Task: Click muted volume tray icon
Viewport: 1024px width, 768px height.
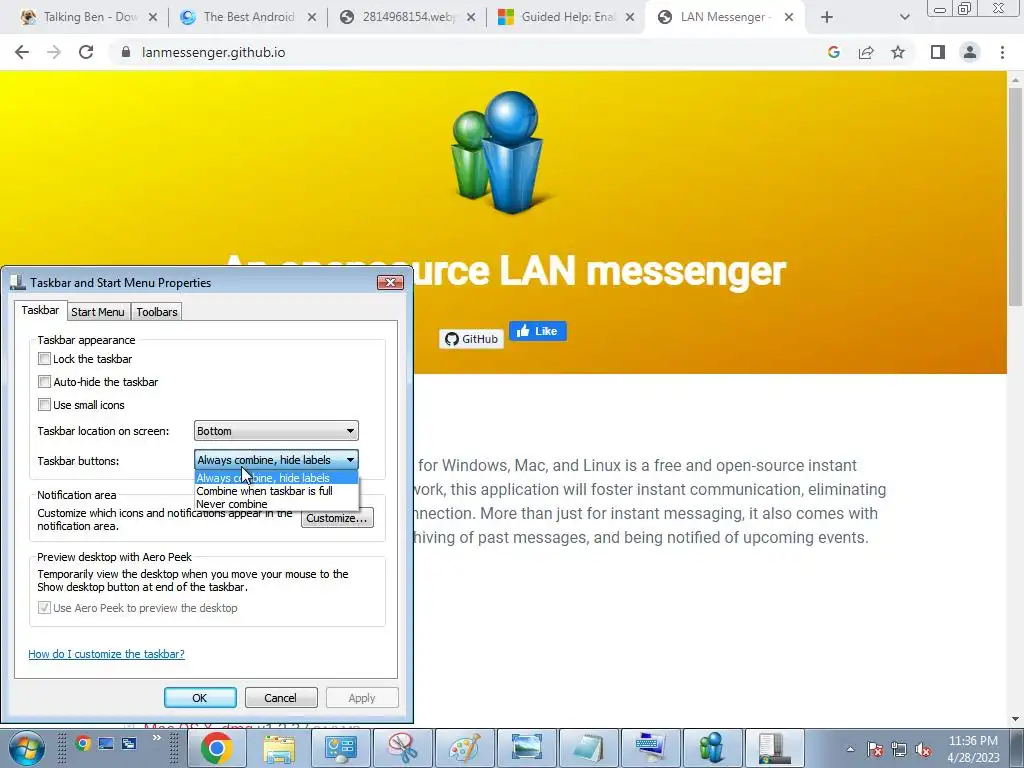Action: point(923,750)
